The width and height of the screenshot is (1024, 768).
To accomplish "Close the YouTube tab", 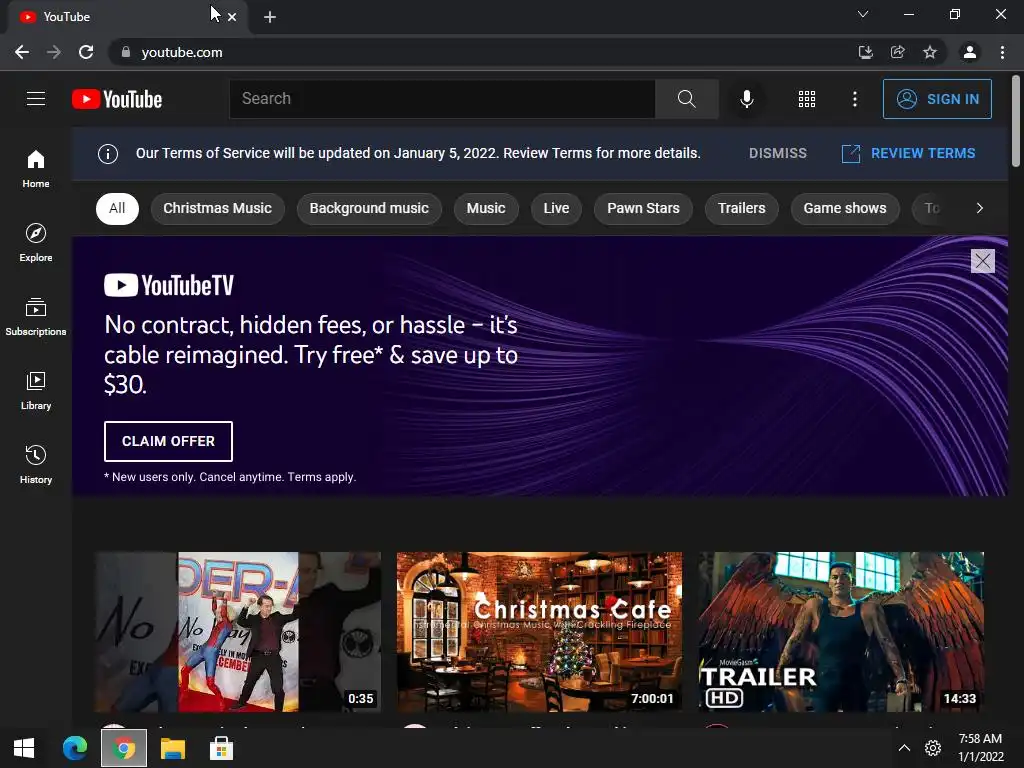I will 232,17.
